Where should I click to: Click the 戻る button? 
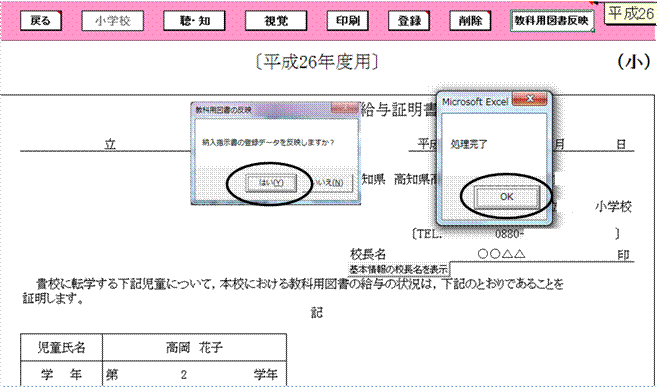coord(41,21)
